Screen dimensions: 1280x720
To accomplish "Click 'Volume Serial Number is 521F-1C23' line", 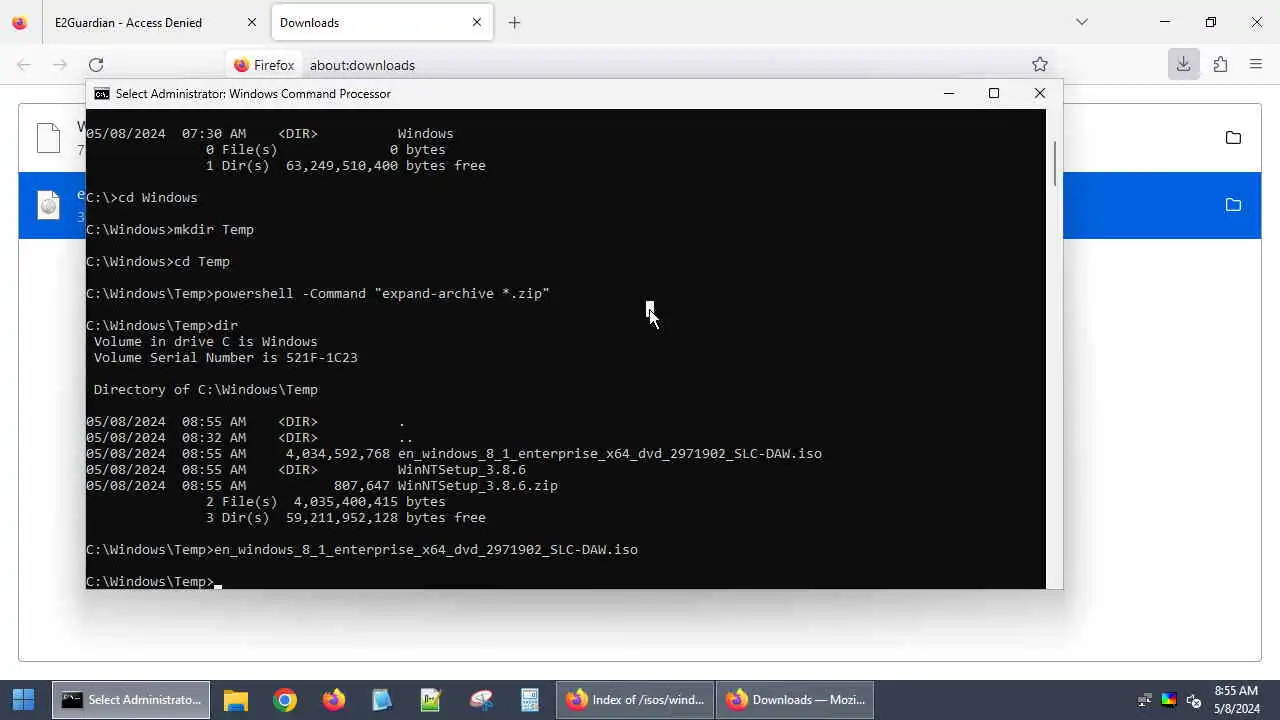I will (x=226, y=358).
